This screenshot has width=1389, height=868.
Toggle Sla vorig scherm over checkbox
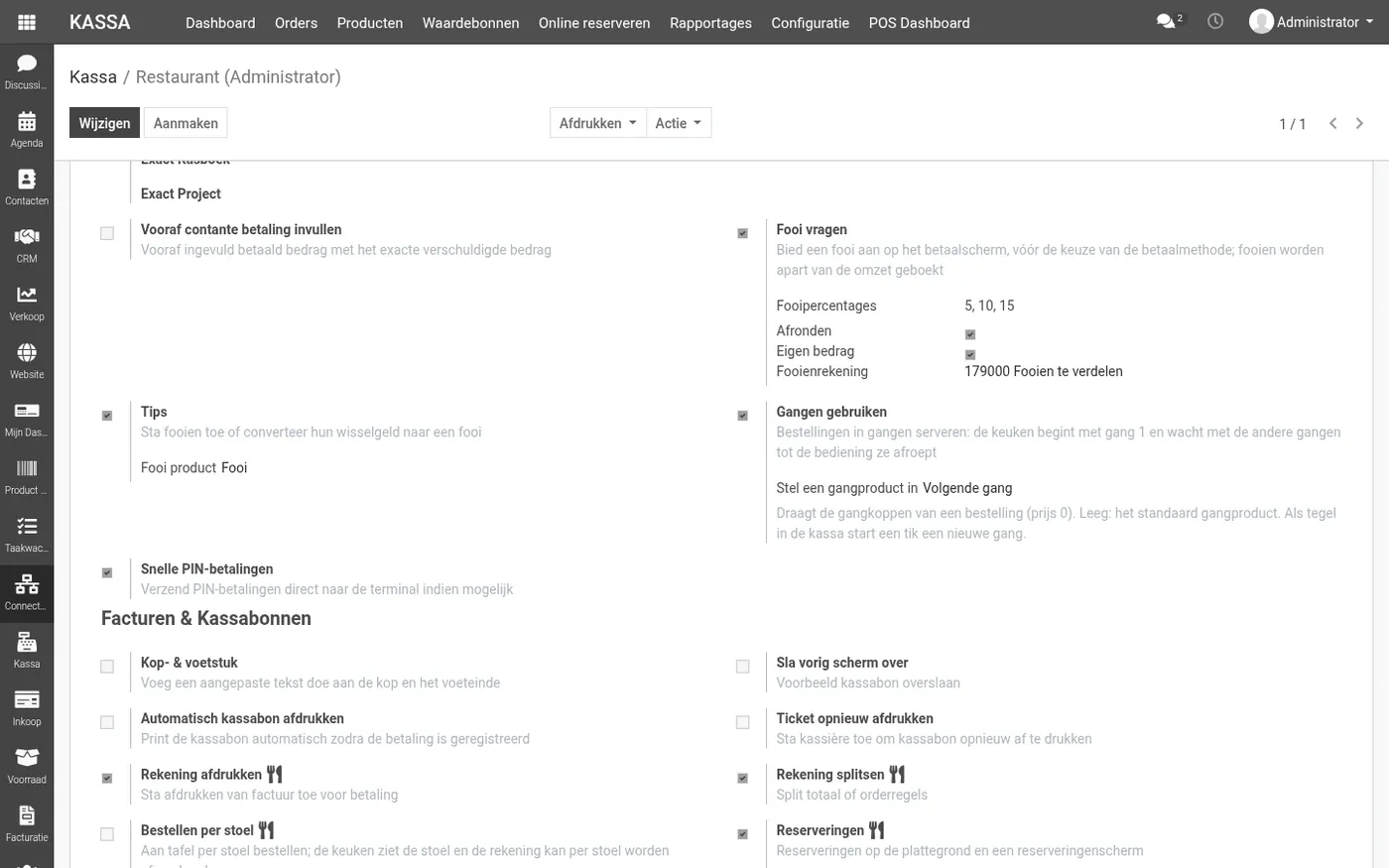tap(742, 667)
